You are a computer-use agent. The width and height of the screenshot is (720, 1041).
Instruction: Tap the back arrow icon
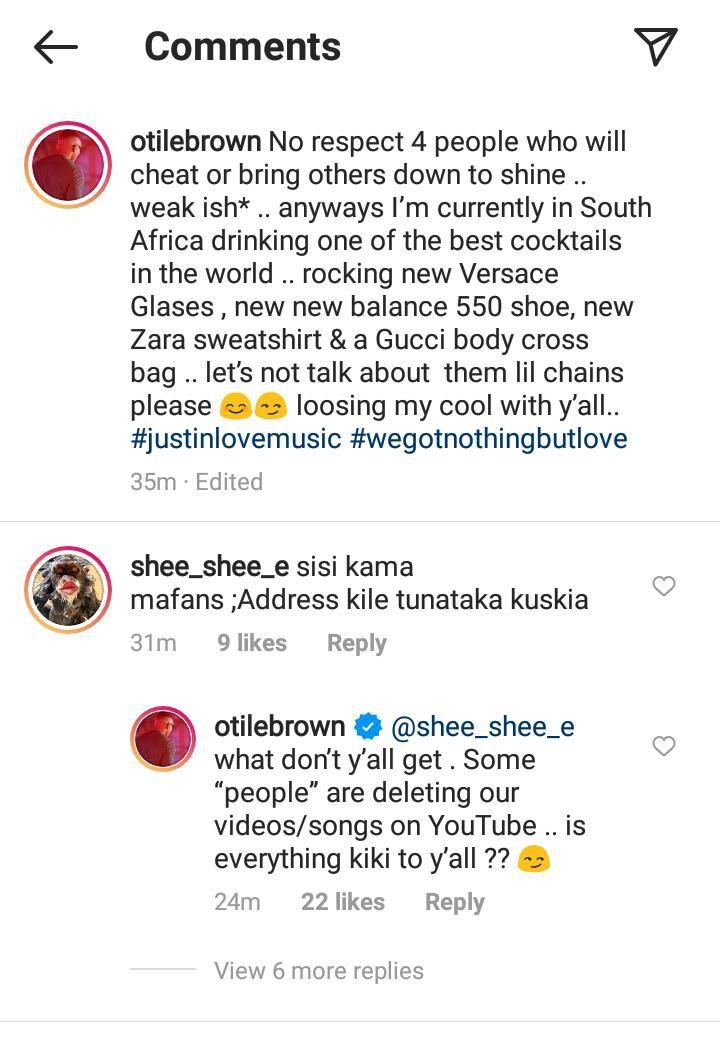coord(55,47)
